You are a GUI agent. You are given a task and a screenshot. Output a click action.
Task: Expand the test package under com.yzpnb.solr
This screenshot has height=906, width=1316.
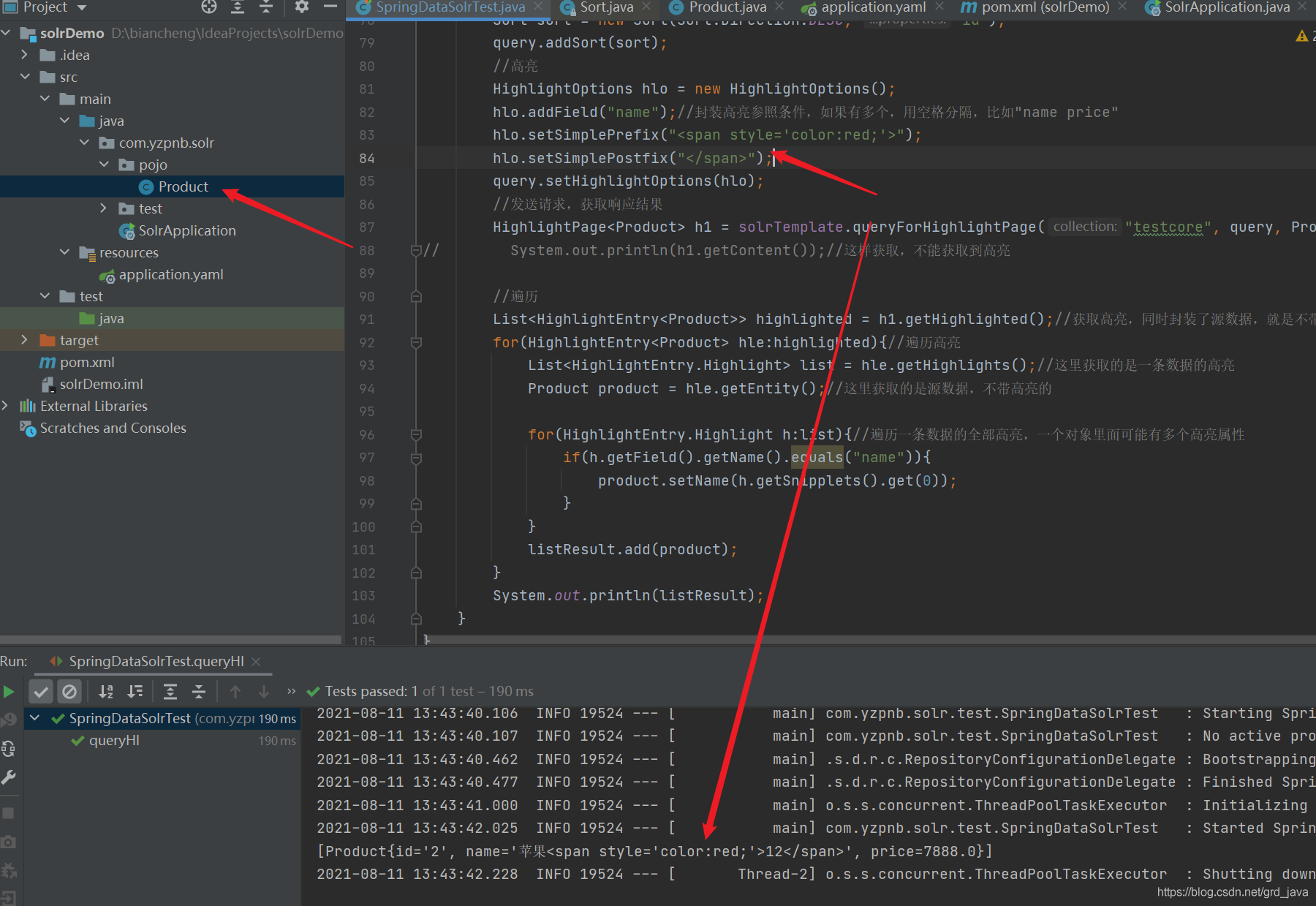[x=104, y=208]
